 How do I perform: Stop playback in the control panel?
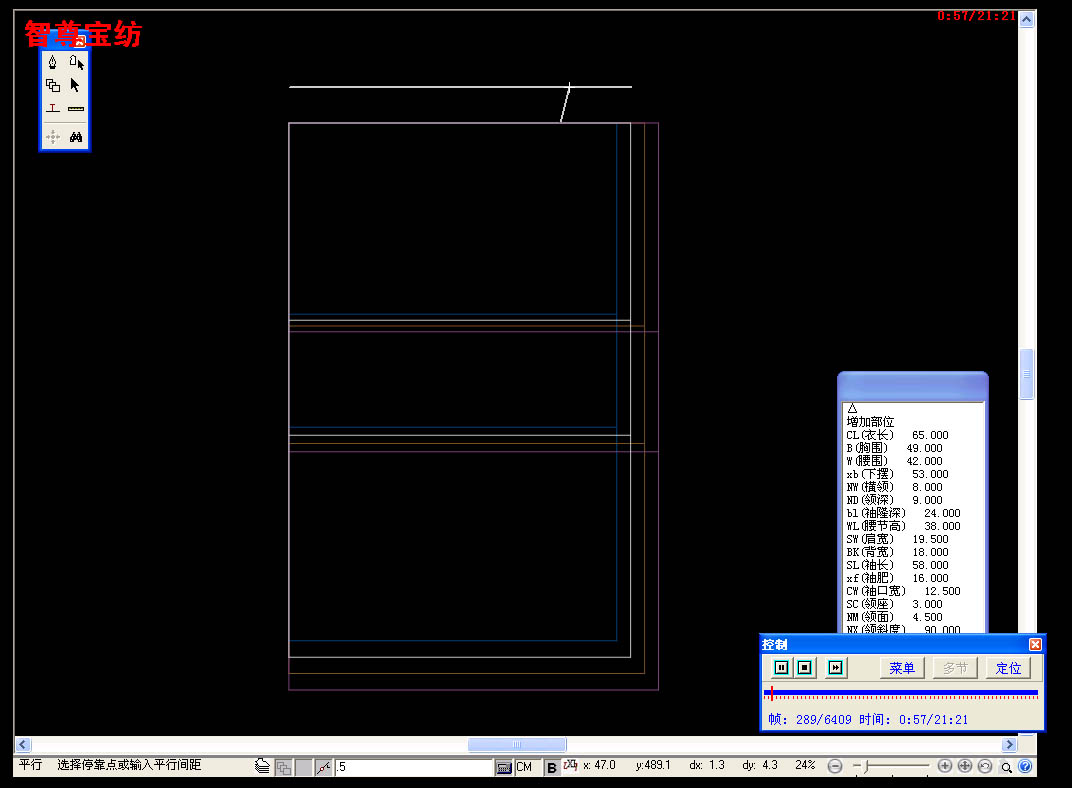coord(805,668)
